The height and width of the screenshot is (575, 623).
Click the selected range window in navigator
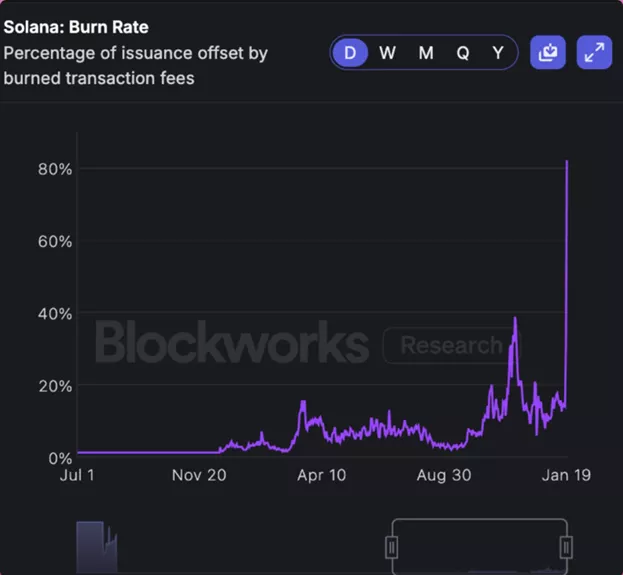pyautogui.click(x=479, y=546)
